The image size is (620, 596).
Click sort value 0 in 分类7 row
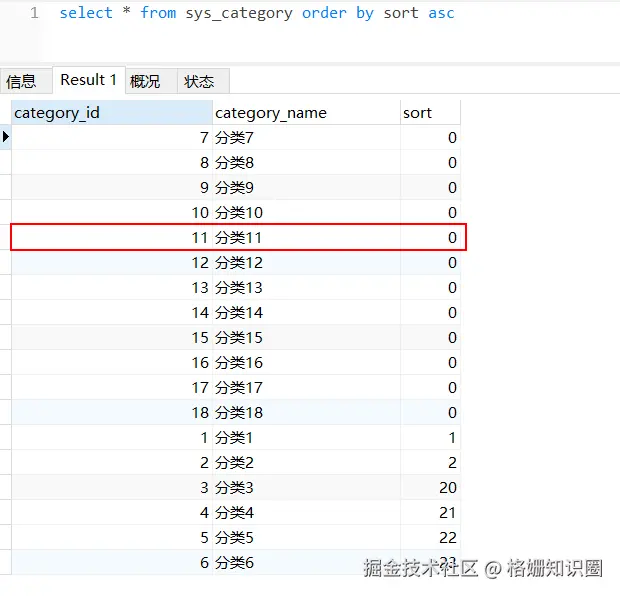click(x=430, y=138)
